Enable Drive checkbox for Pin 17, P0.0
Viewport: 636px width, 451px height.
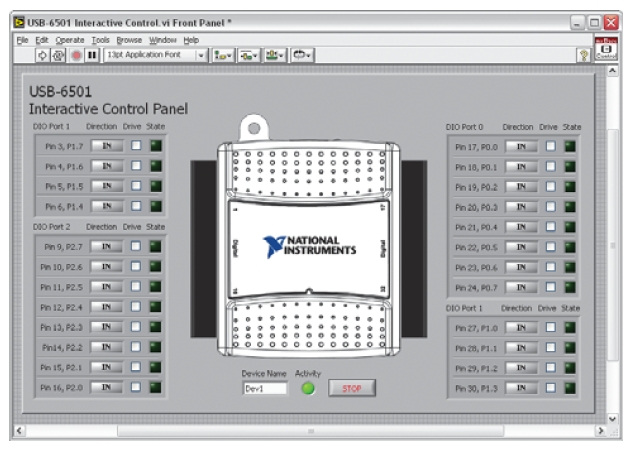tap(550, 147)
